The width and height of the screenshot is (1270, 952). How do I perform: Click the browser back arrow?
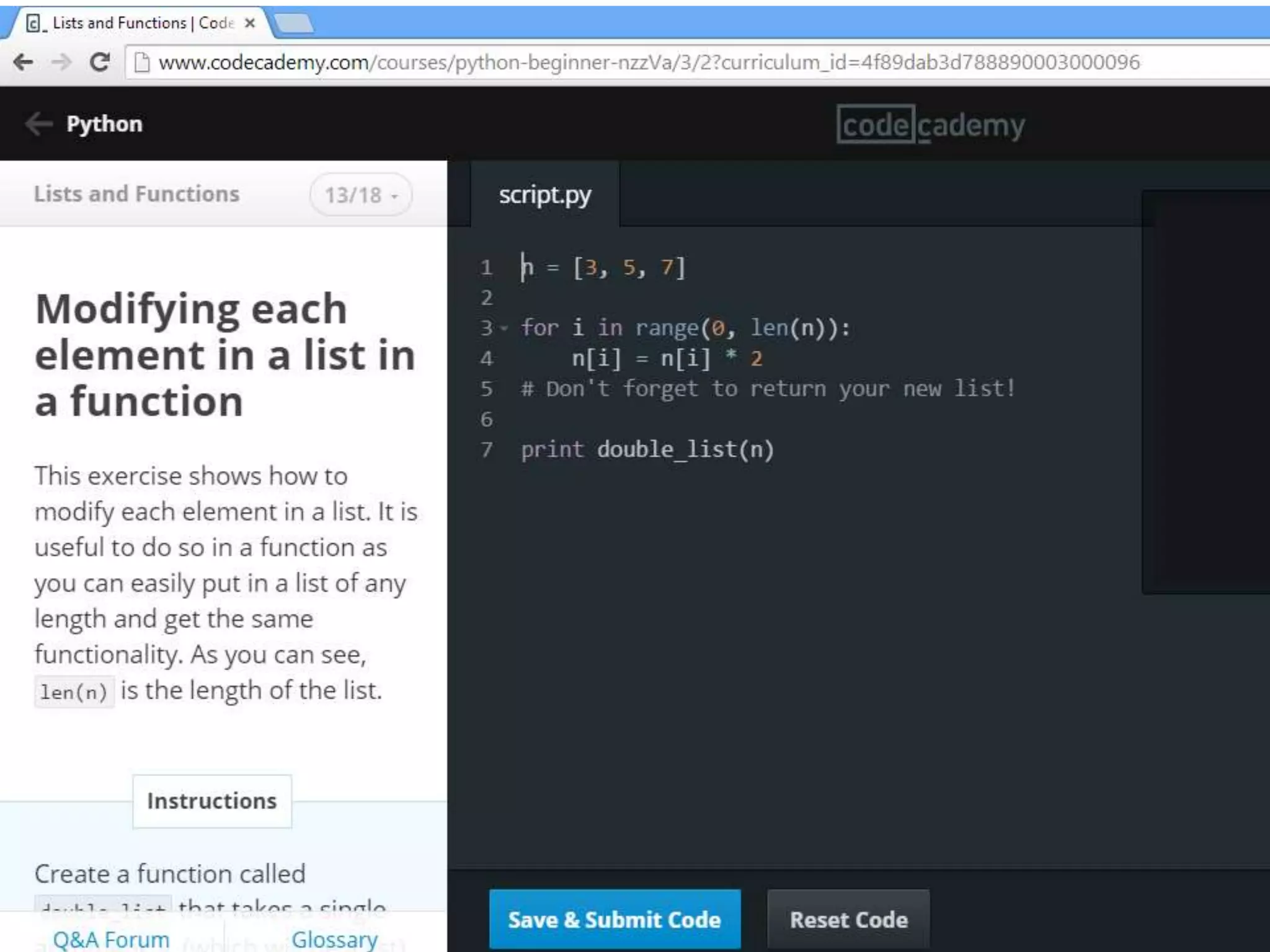(x=24, y=62)
